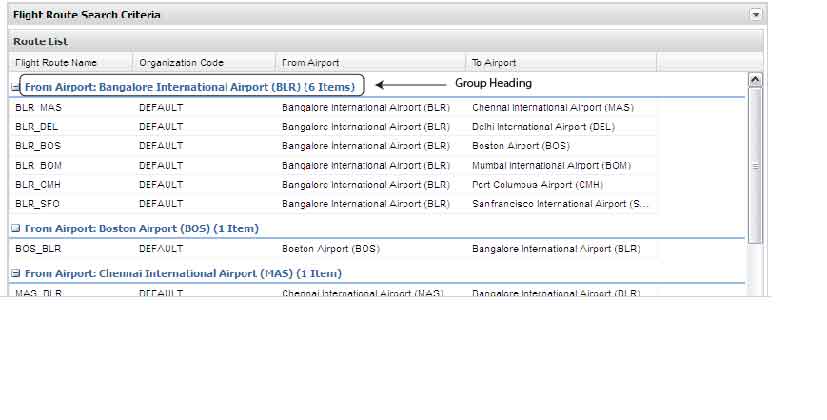
Task: Click Bangalore International Airport destination in the BOS_BLR row
Action: [x=556, y=249]
